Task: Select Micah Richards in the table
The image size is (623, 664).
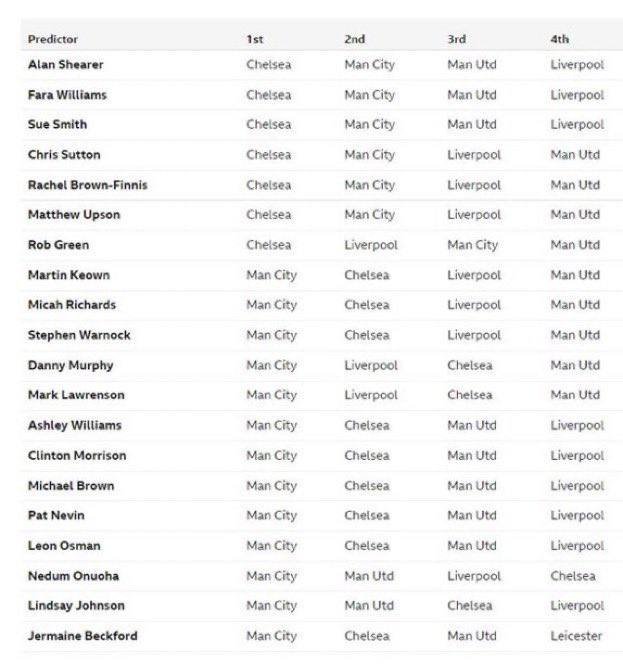Action: [72, 305]
